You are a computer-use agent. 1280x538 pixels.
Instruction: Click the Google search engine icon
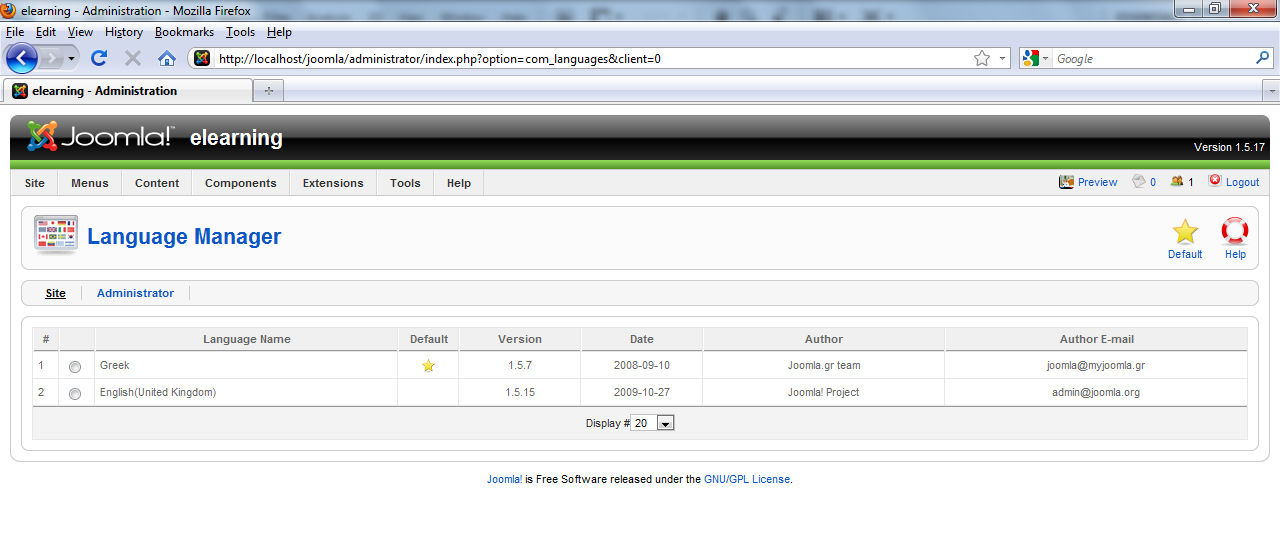pos(1031,58)
